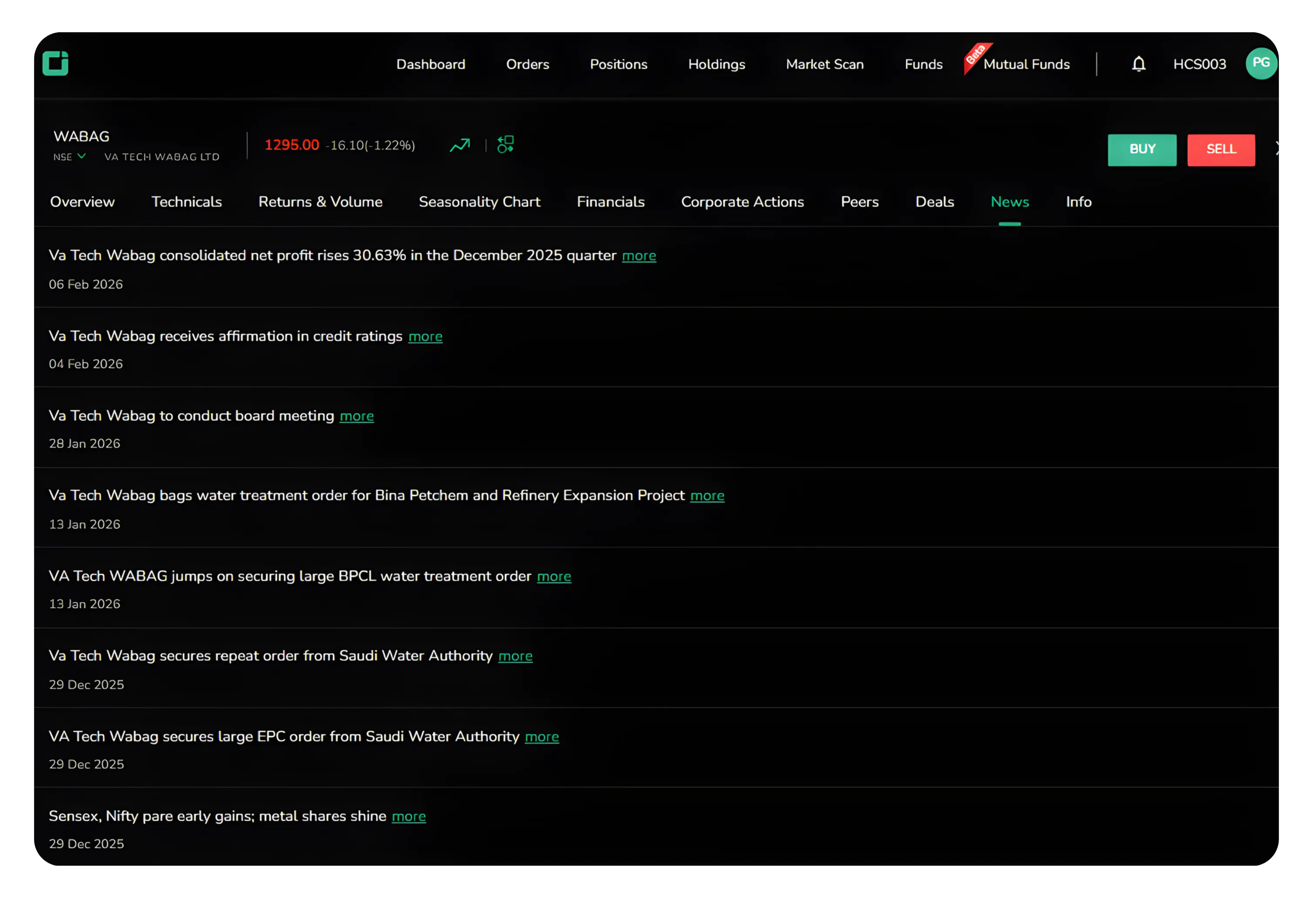Open notifications via the bell icon
This screenshot has height=897, width=1316.
pos(1138,64)
